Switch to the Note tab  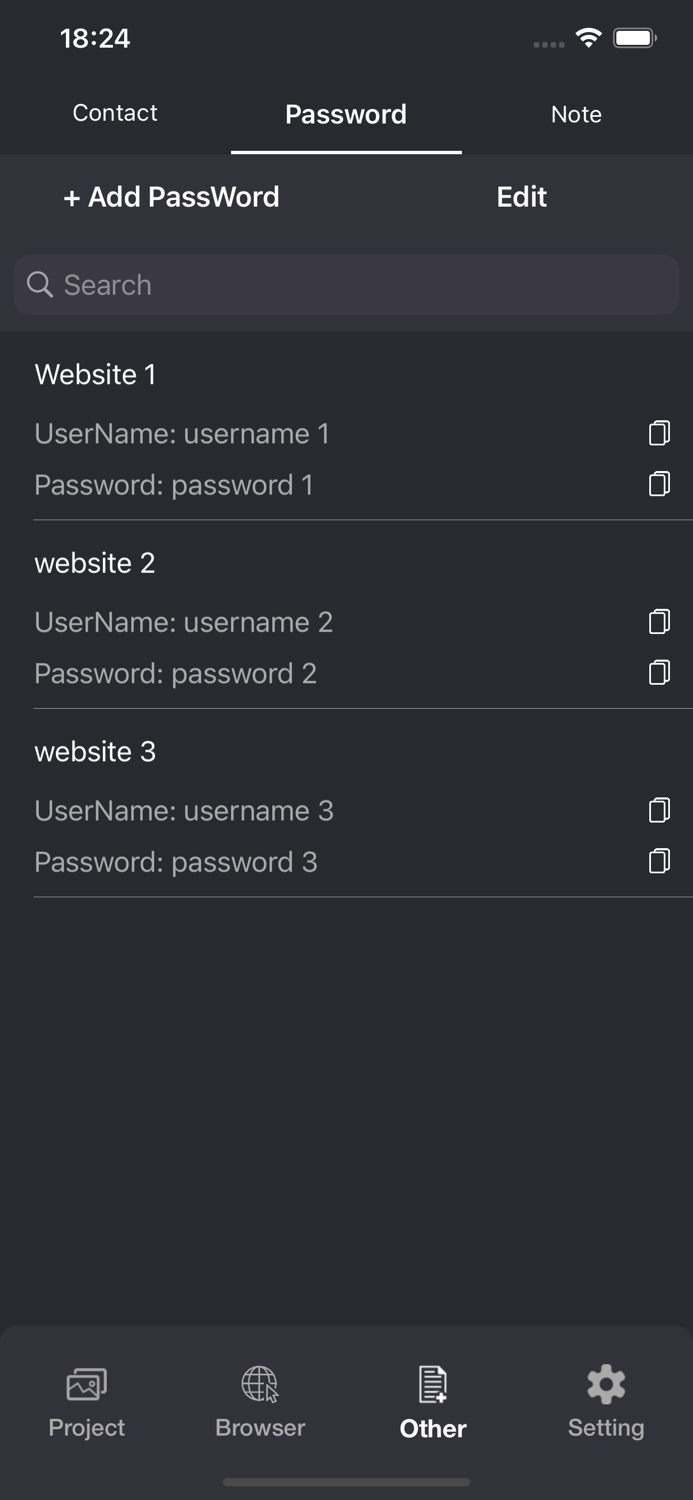tap(576, 114)
